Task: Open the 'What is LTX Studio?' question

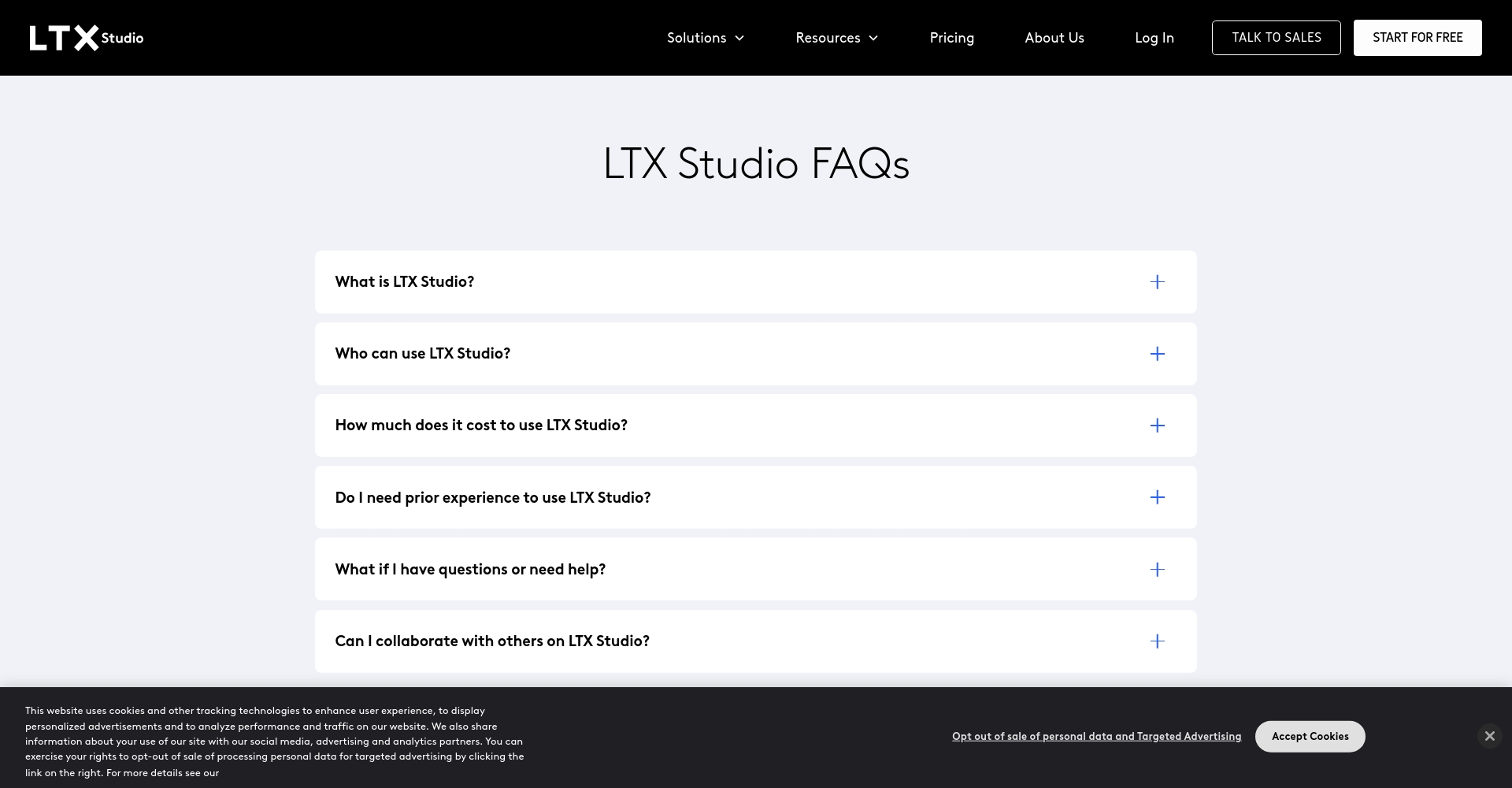Action: (x=756, y=282)
